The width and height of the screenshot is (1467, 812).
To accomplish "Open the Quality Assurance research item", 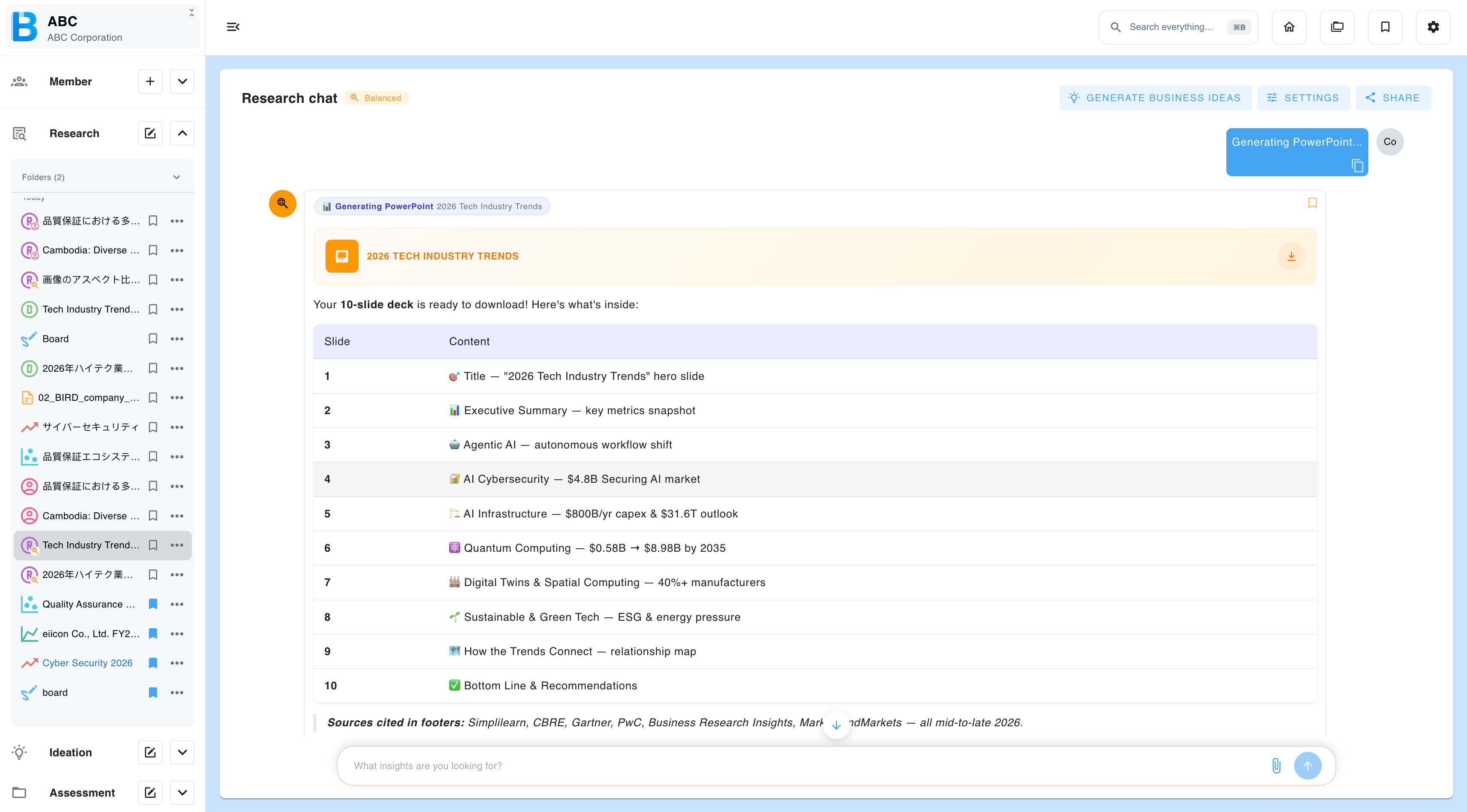I will click(89, 604).
